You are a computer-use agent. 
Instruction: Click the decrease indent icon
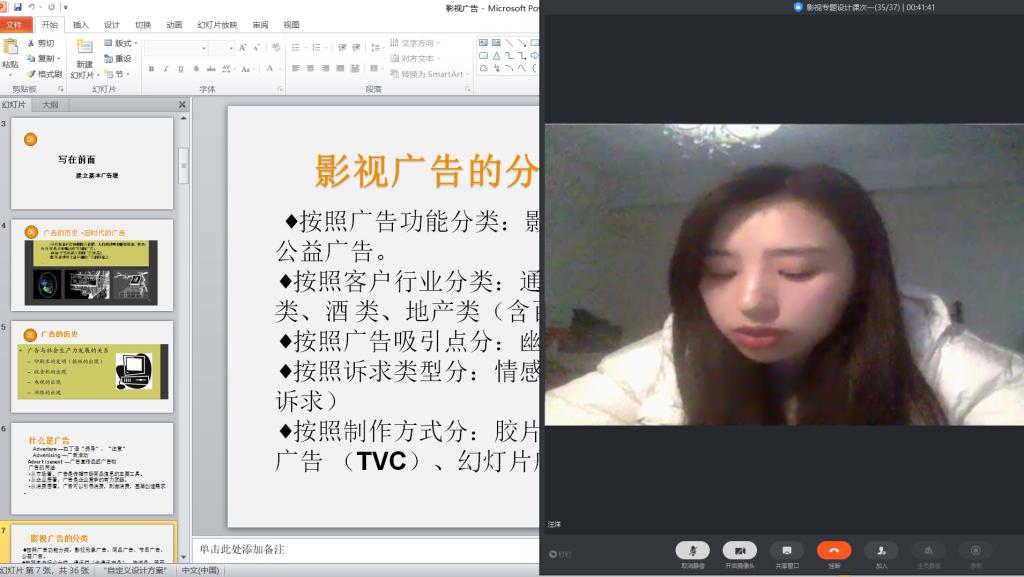pyautogui.click(x=342, y=48)
